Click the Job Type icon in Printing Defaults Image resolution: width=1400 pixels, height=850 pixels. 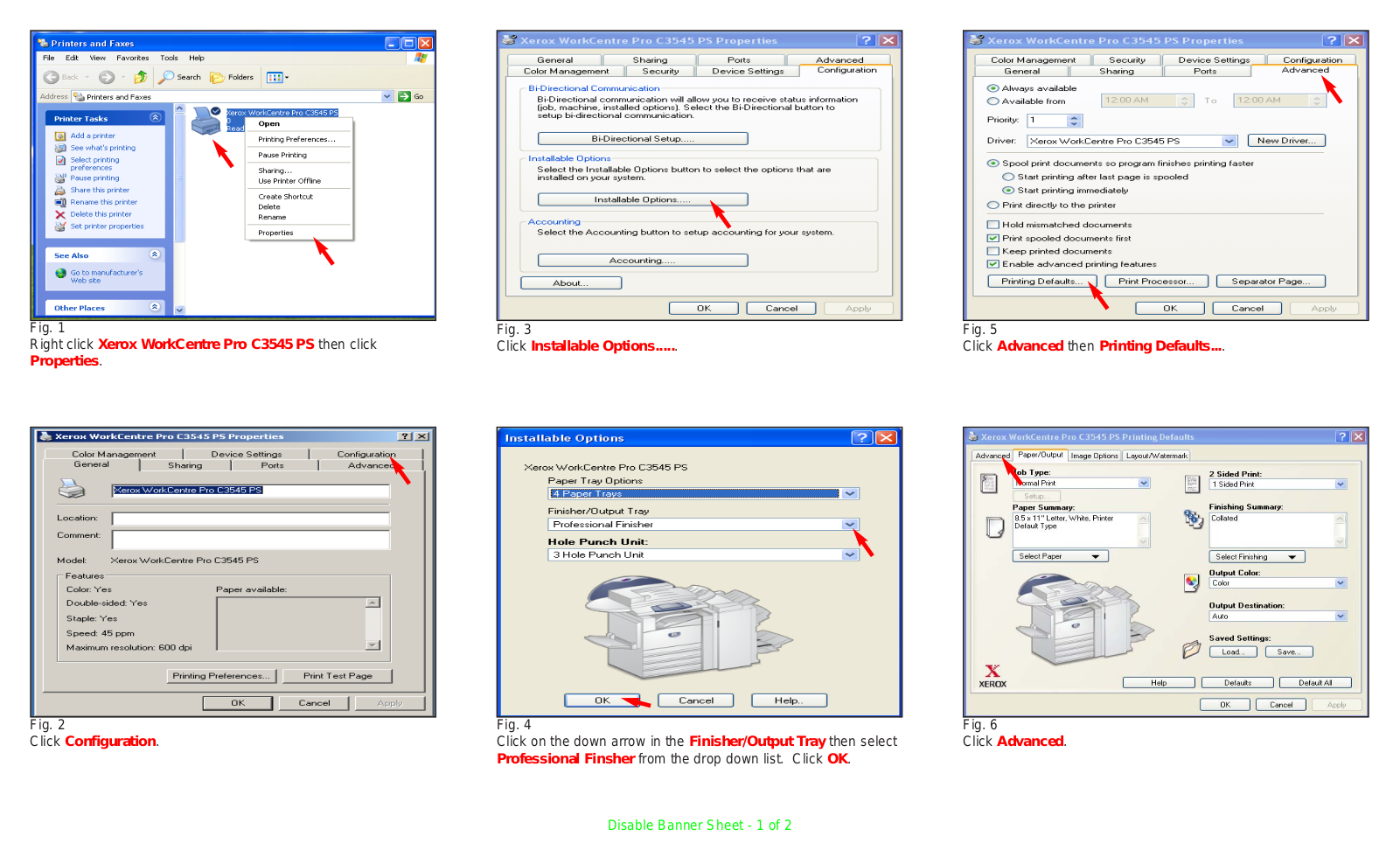tap(989, 484)
